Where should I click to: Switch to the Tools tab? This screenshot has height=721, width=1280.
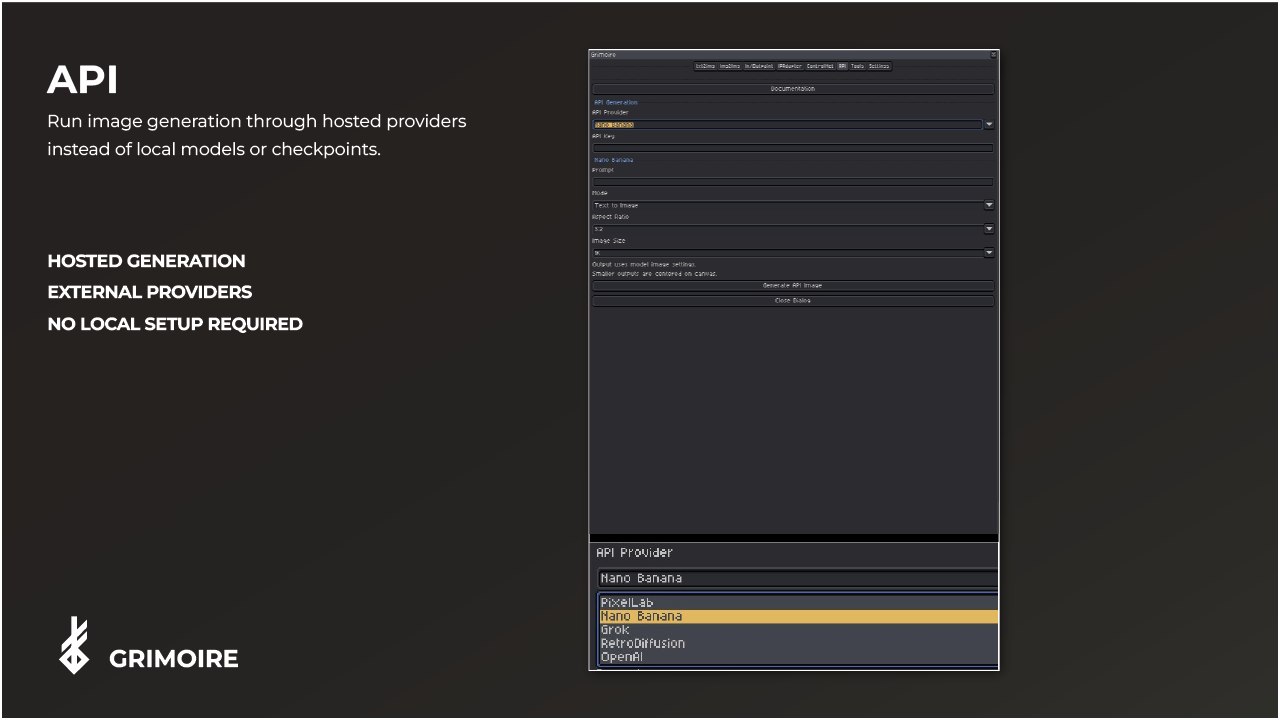coord(857,66)
